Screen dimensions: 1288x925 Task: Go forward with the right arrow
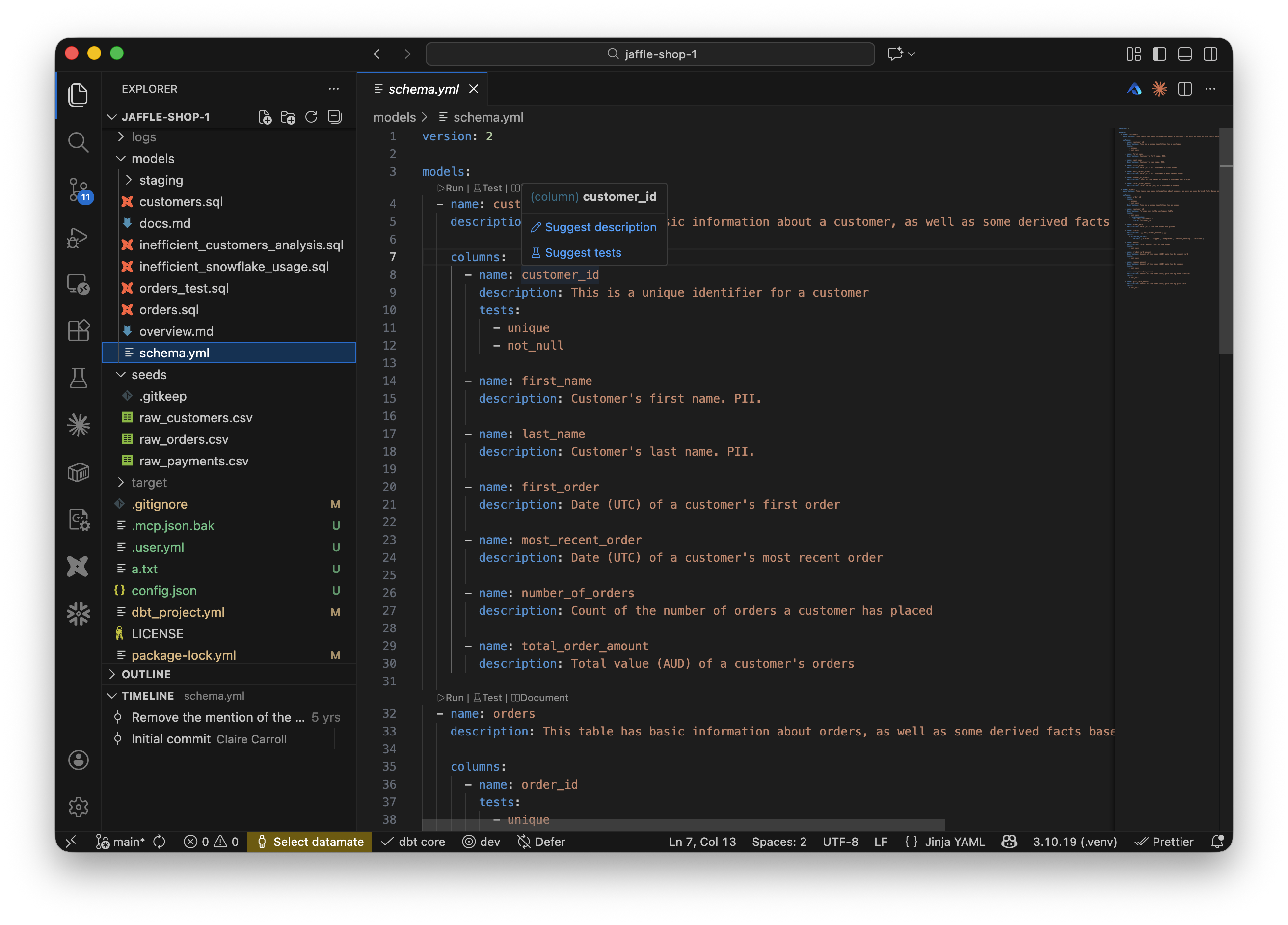tap(405, 54)
